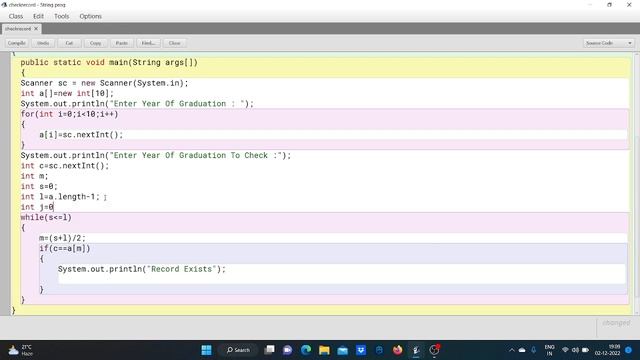The width and height of the screenshot is (640, 360).
Task: Open the Edit menu
Action: [38, 16]
